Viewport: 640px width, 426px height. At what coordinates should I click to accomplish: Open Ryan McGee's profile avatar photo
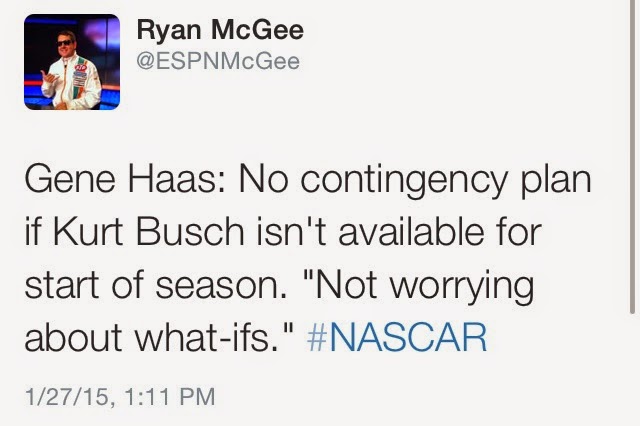click(x=72, y=62)
